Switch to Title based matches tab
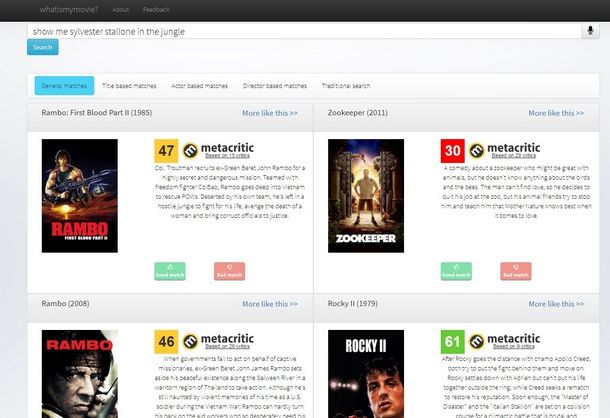 129,86
